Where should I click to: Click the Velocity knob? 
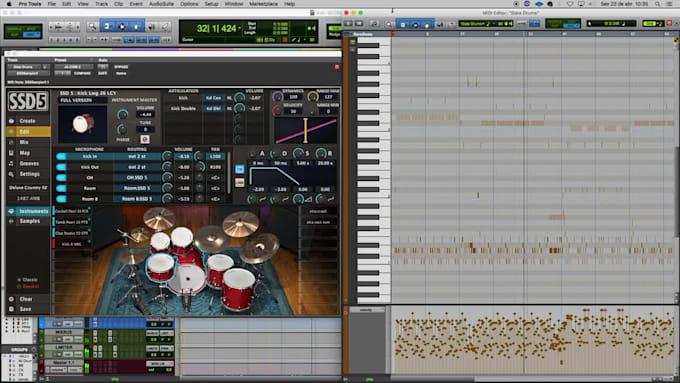point(278,111)
